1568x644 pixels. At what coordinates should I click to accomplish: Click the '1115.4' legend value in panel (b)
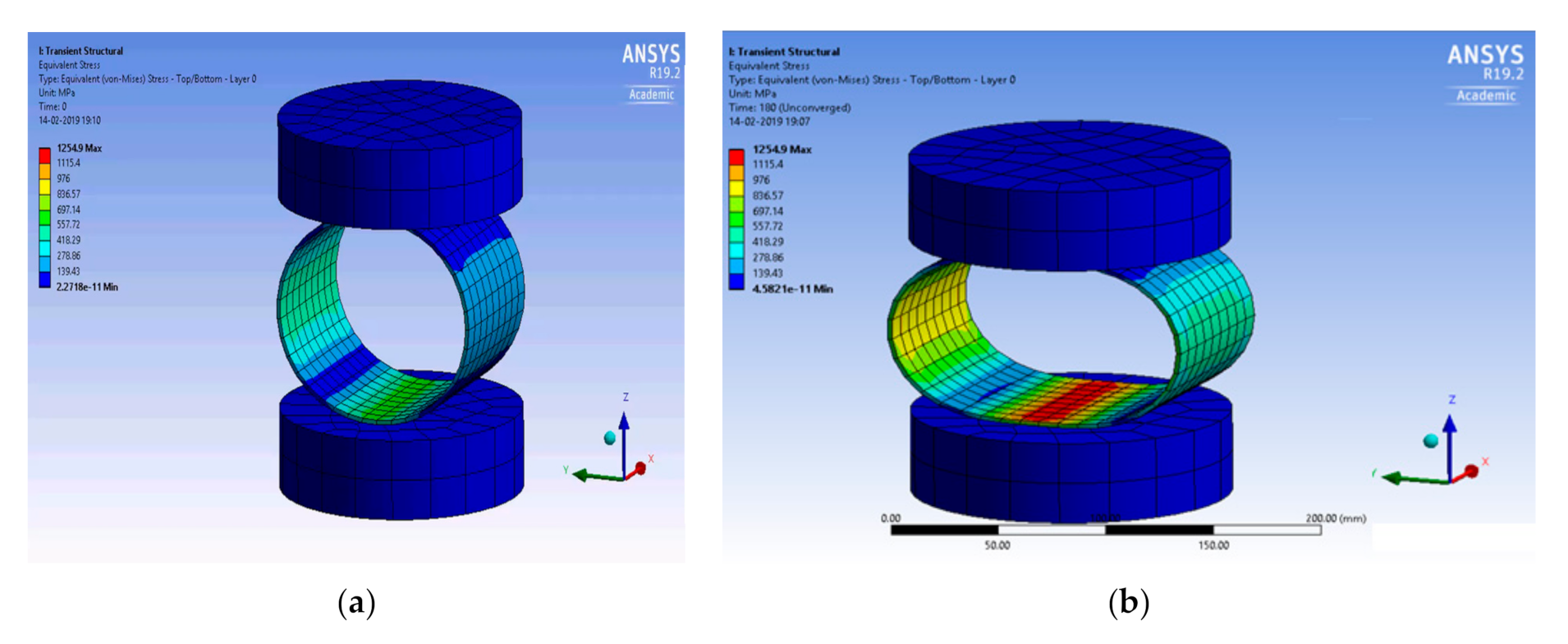click(768, 164)
